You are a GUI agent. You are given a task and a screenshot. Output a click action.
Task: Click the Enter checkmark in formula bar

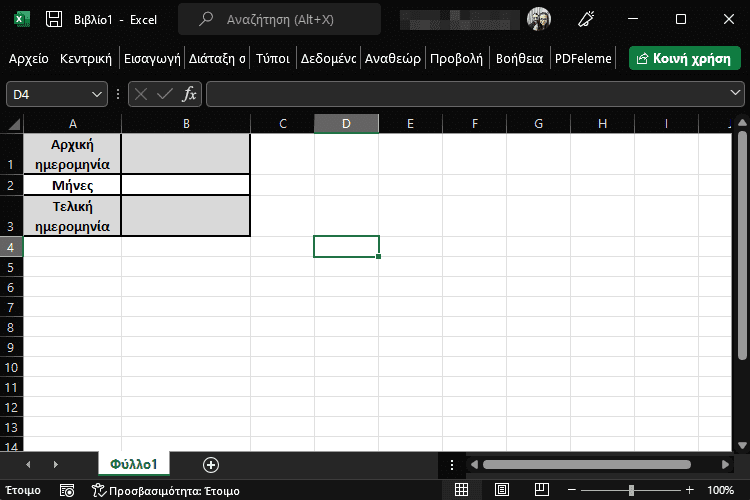(x=164, y=94)
